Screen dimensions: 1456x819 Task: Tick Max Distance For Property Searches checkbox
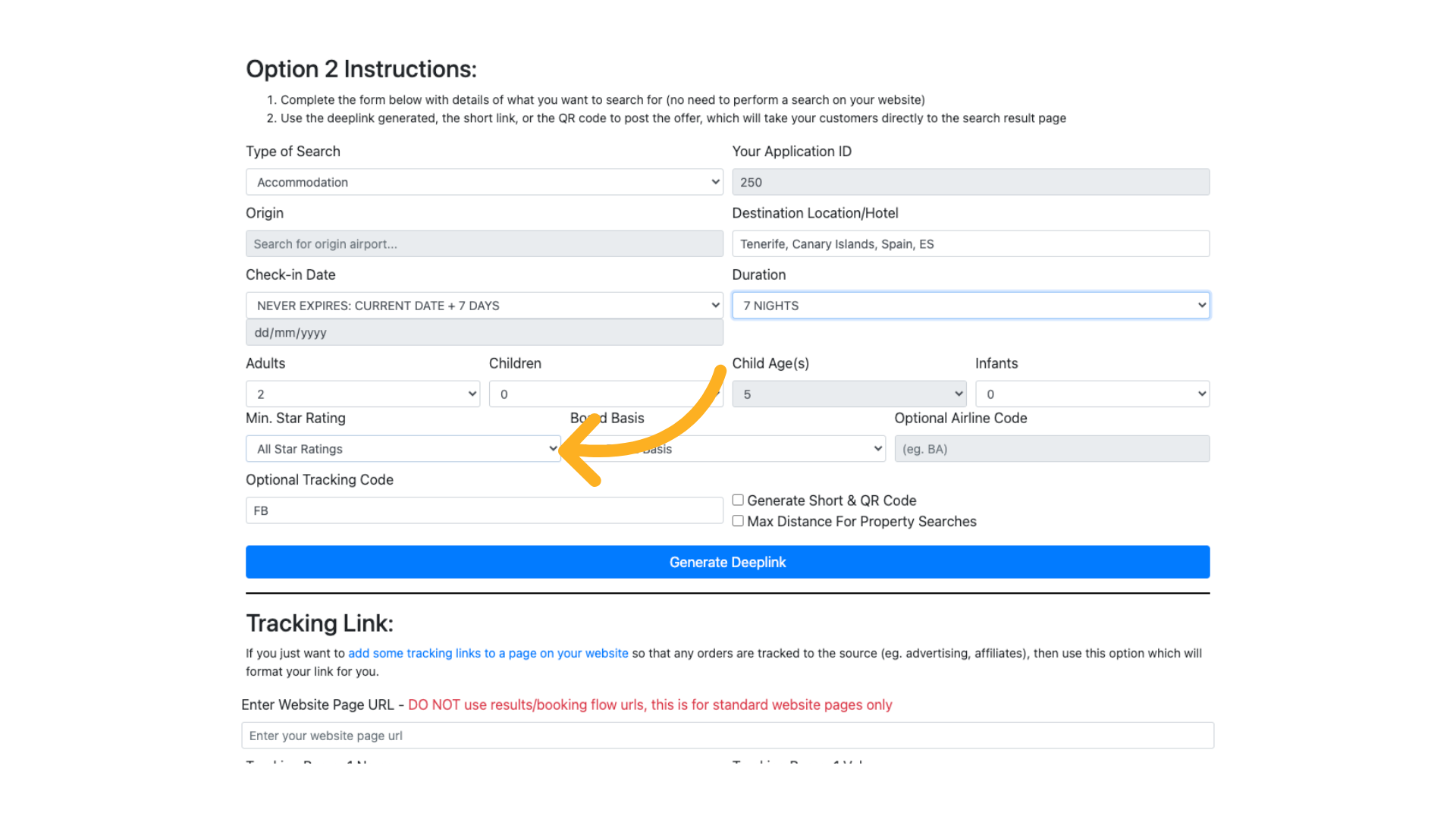(x=738, y=522)
